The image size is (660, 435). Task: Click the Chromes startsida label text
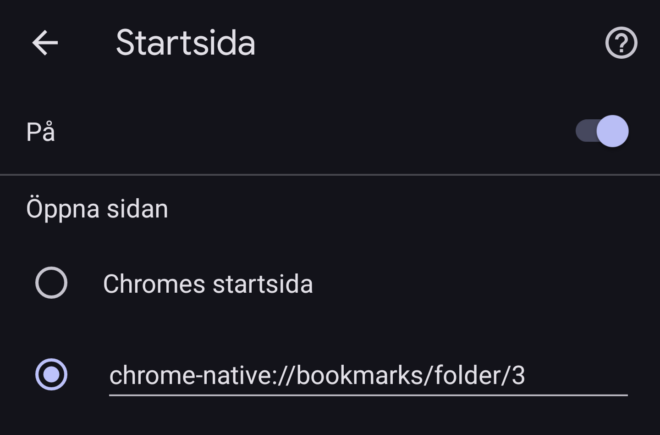pyautogui.click(x=208, y=284)
